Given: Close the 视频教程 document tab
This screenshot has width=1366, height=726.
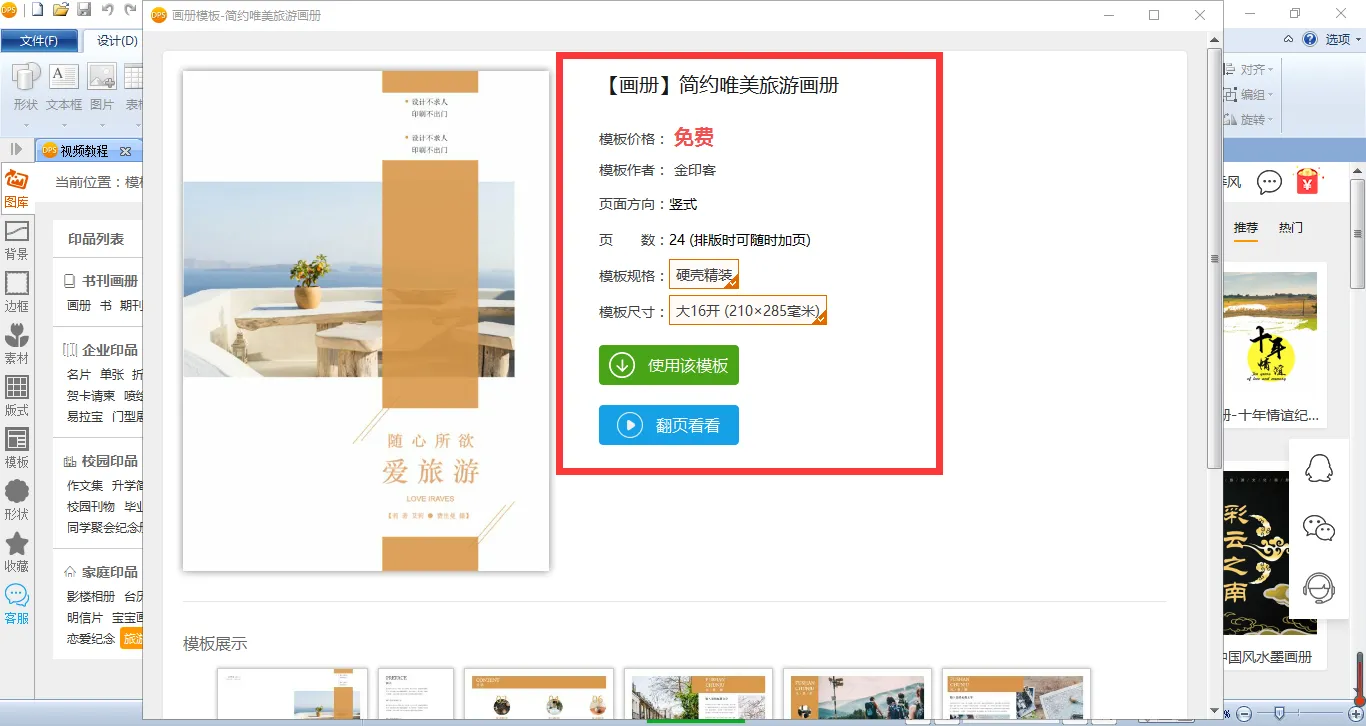Looking at the screenshot, I should [125, 151].
